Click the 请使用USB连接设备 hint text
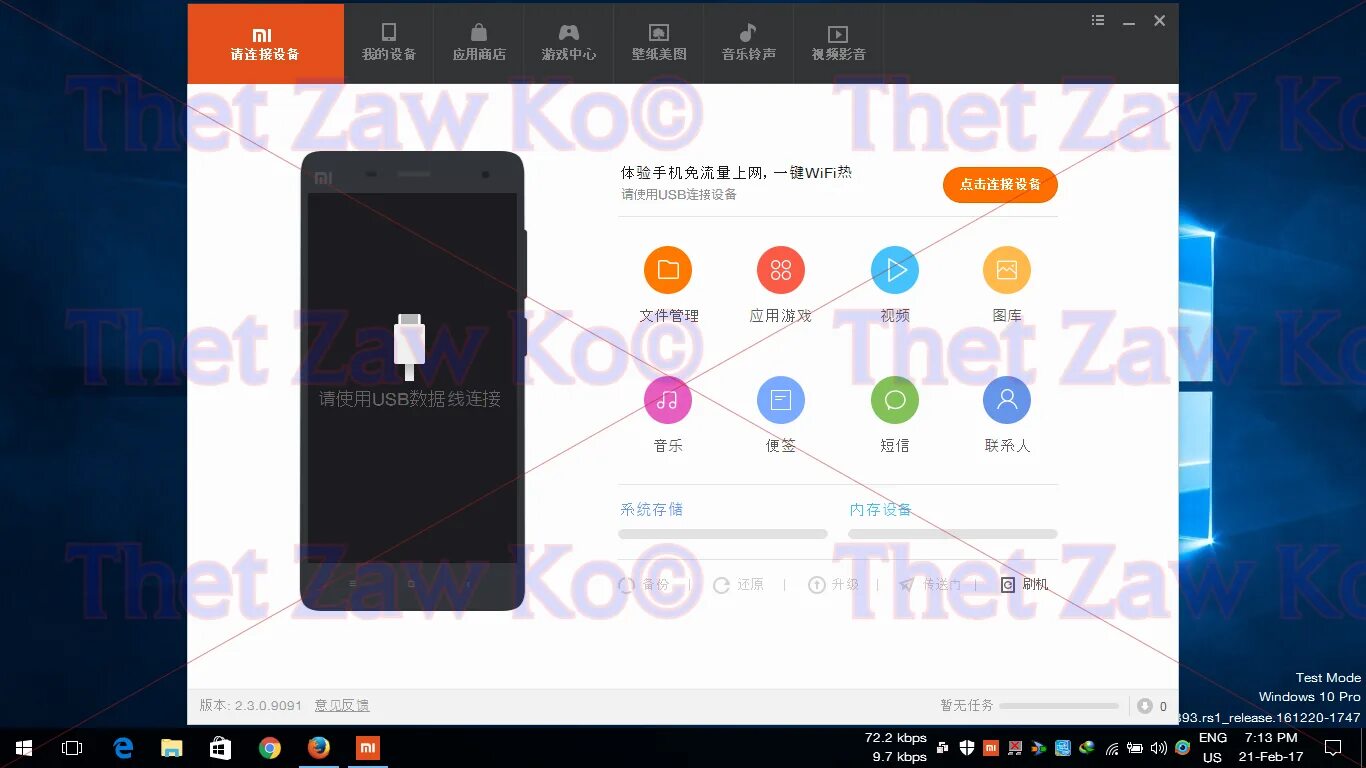The height and width of the screenshot is (768, 1366). 679,194
